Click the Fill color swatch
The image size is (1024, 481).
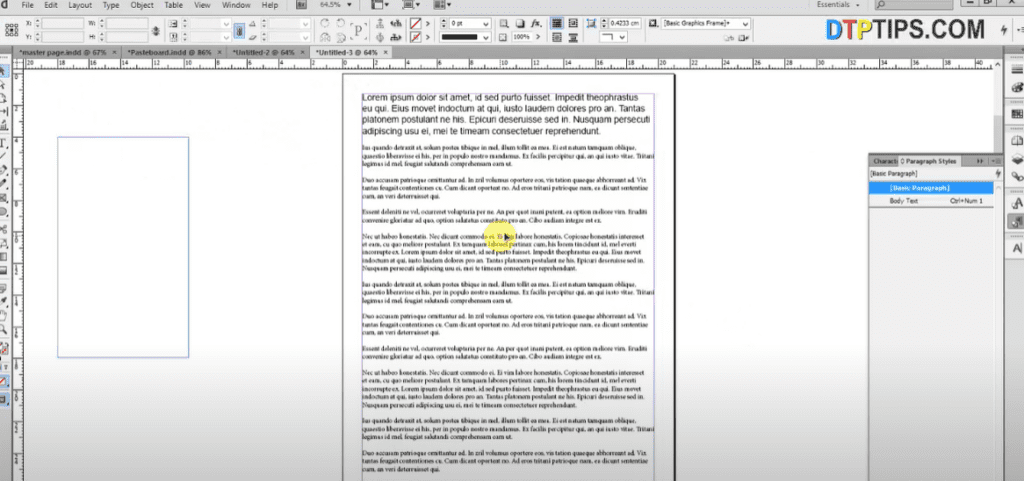pos(415,24)
